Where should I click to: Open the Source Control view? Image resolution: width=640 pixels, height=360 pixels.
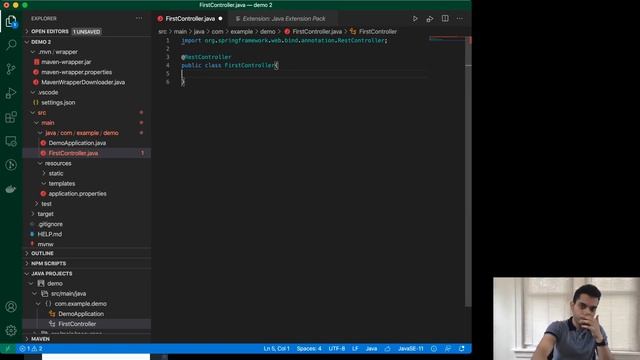(11, 69)
